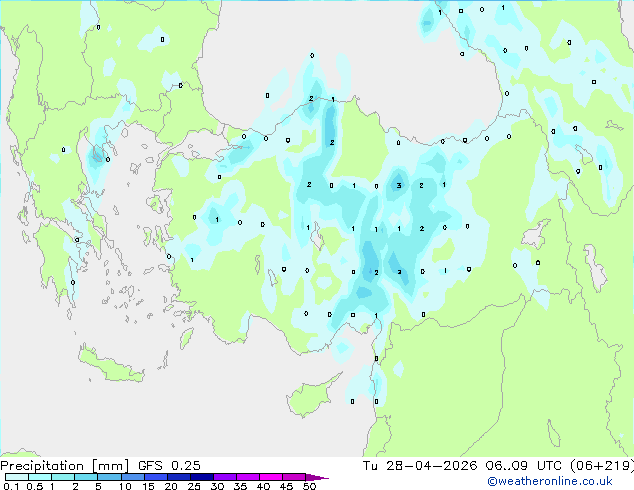Click the 0.5–1 mm legend color swatch

click(x=40, y=477)
